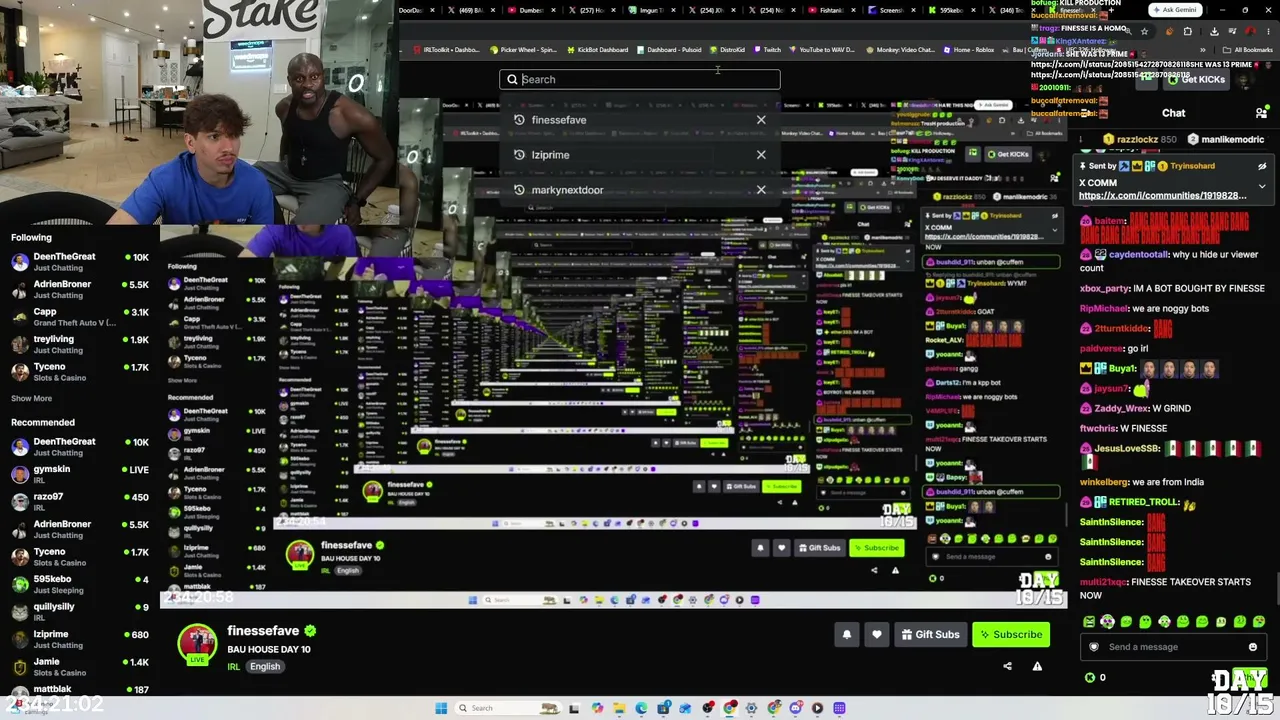Enable notifications with the bell icon

coord(847,634)
